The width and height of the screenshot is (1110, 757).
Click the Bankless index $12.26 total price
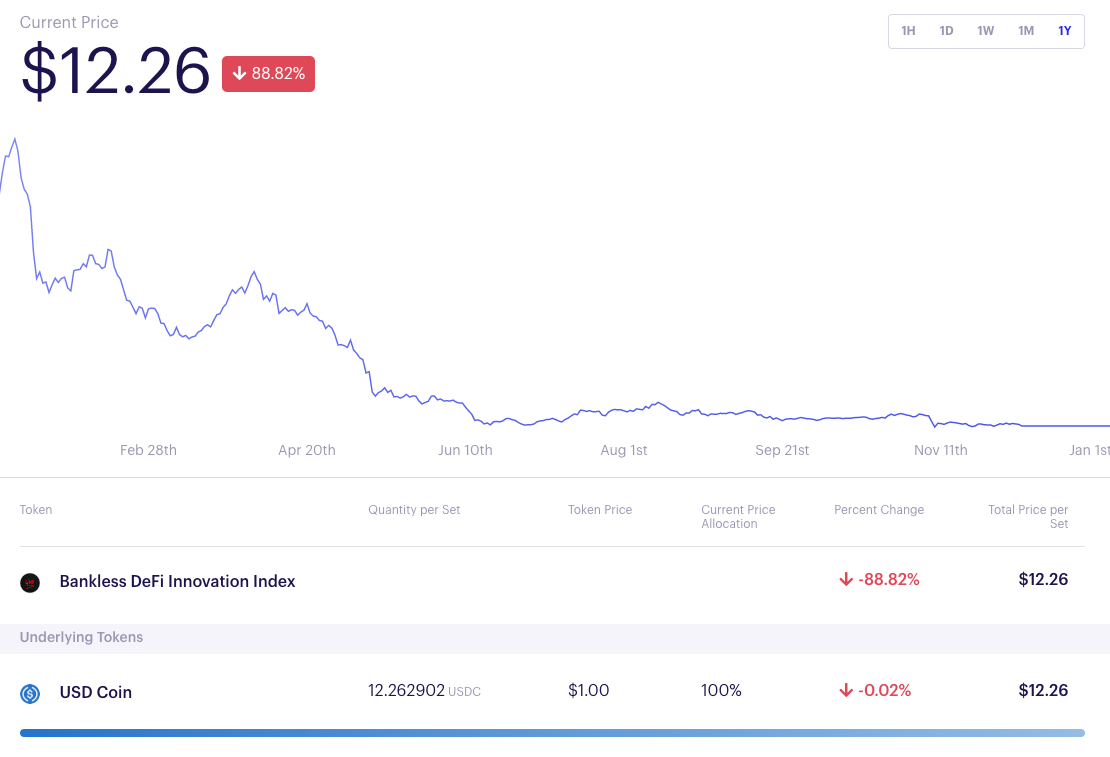(1043, 579)
